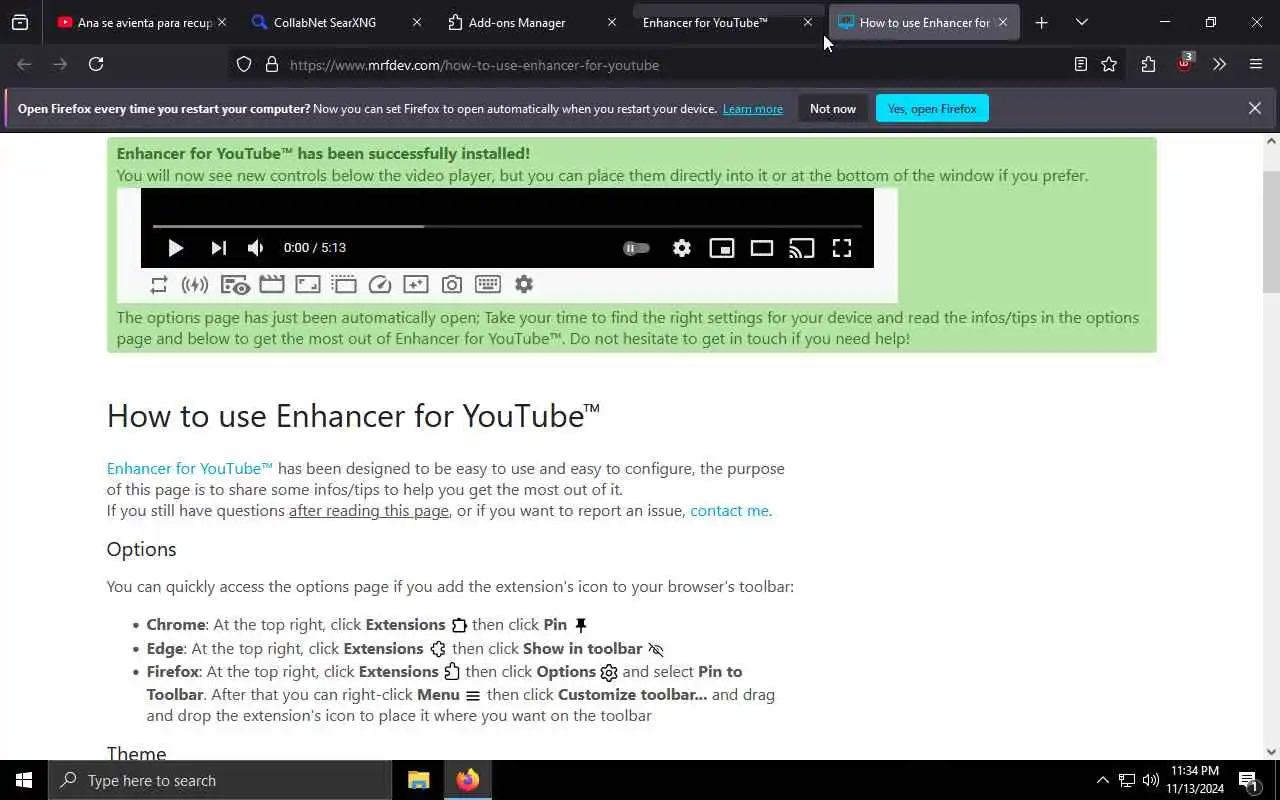Click the fullscreen icon in player preview
Screen dimensions: 1280x800
click(842, 248)
